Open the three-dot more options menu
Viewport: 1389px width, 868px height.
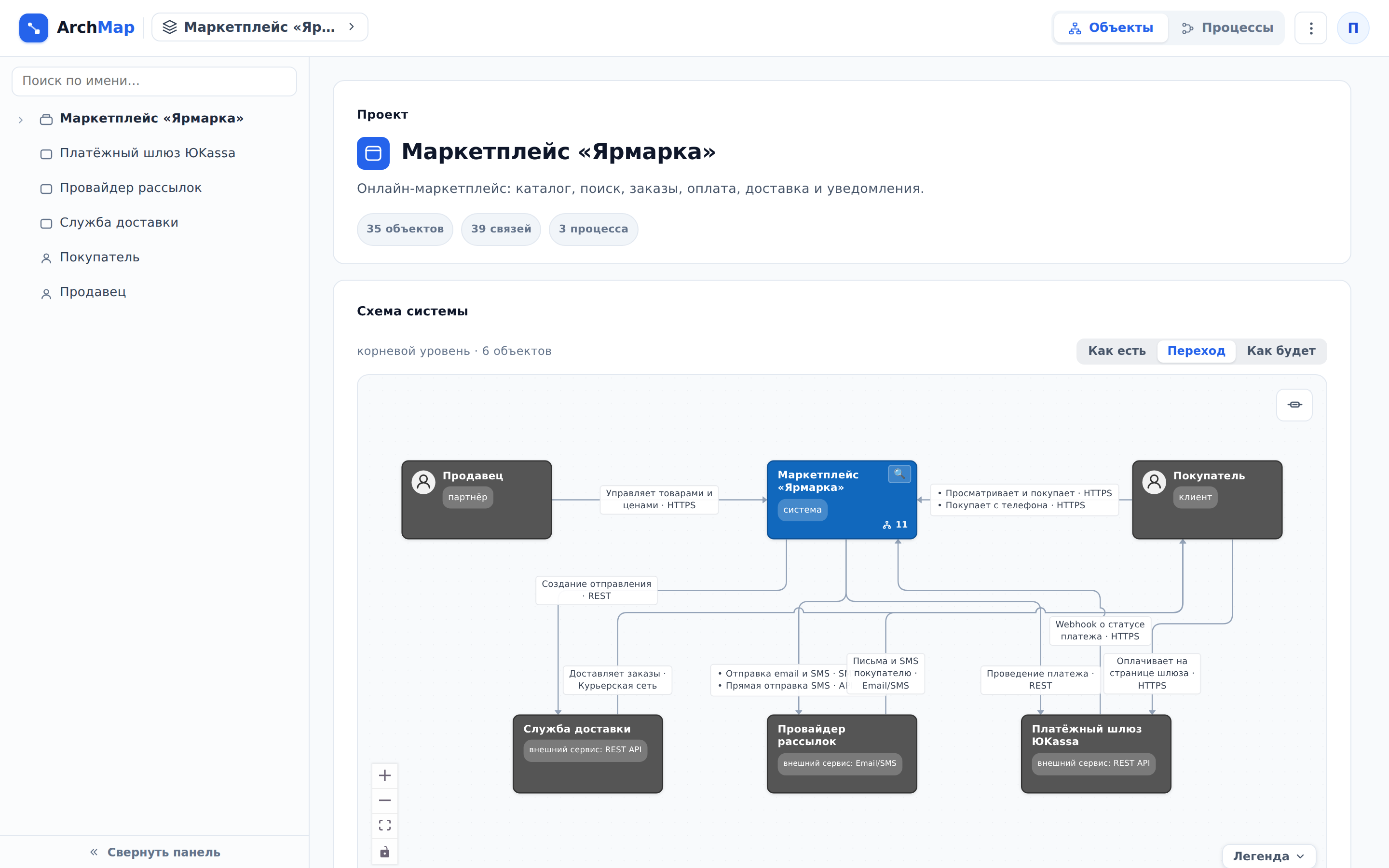pos(1311,27)
